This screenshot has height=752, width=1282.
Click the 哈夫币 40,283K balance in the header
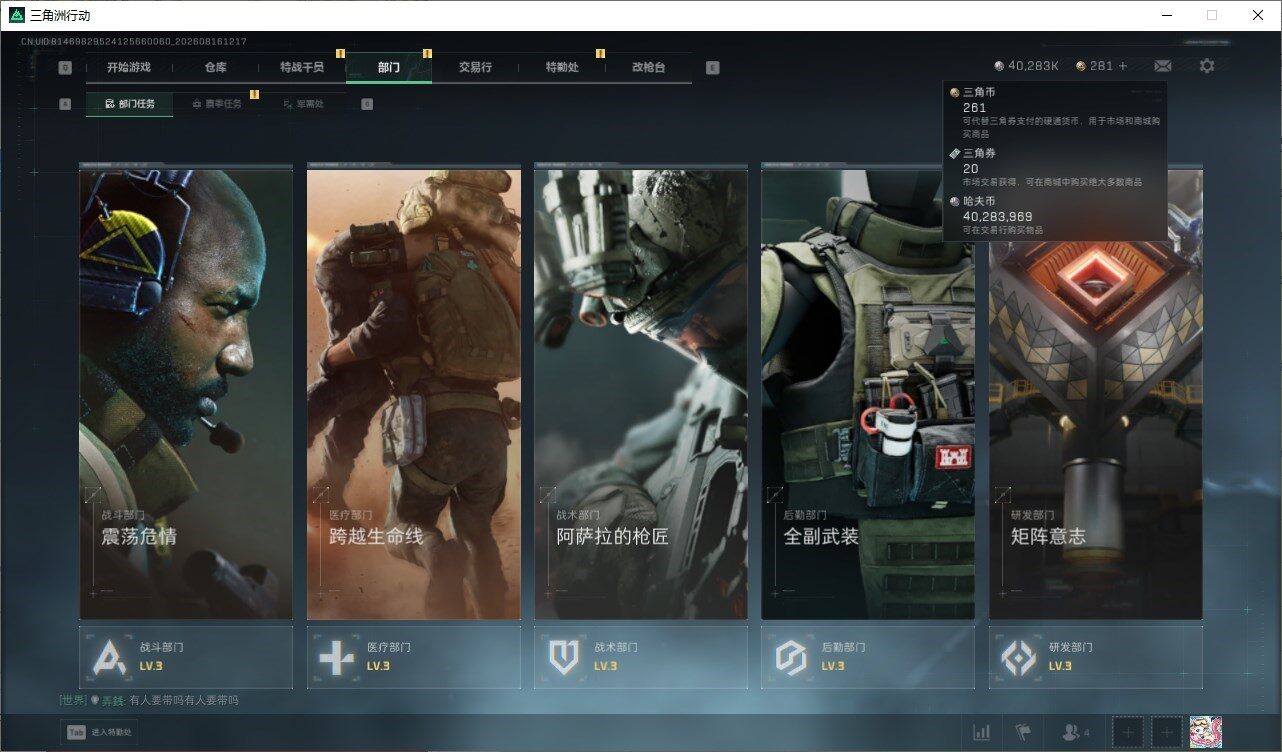1027,66
